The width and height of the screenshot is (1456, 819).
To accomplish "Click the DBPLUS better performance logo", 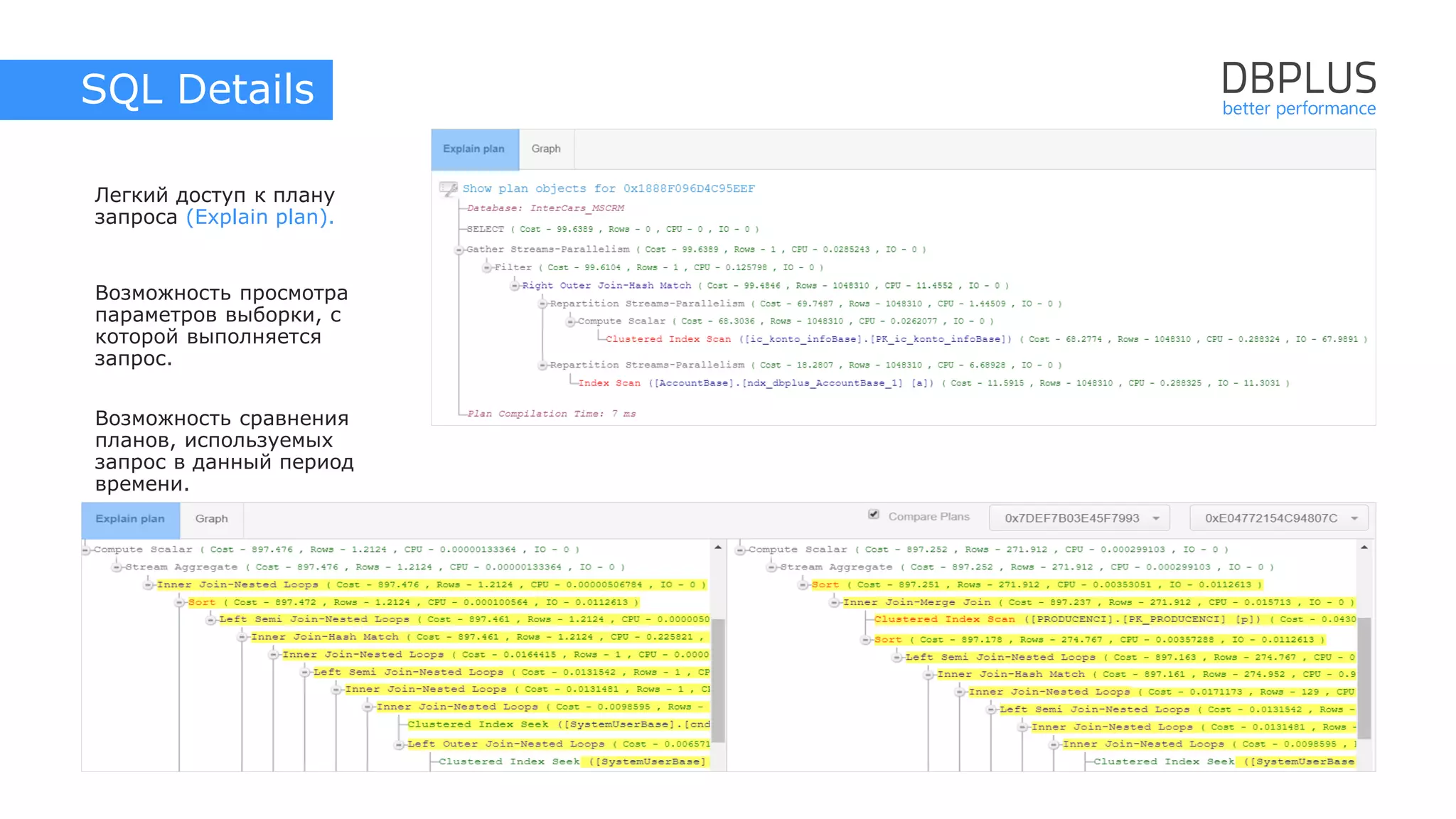I will click(x=1299, y=89).
